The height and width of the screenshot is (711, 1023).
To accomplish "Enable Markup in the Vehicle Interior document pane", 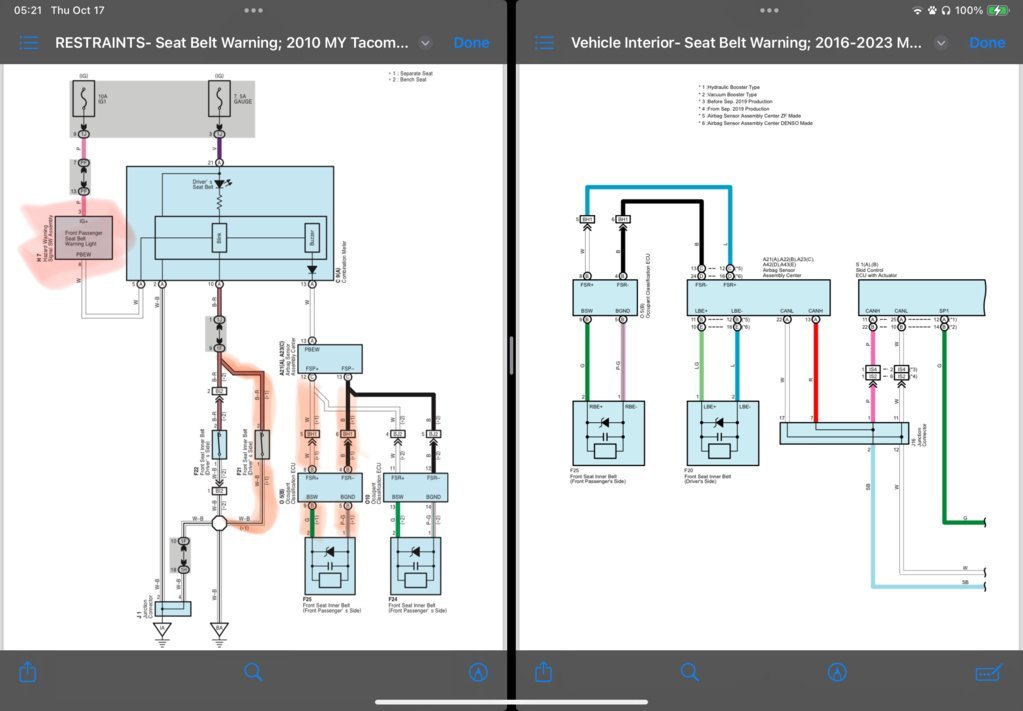I will 837,673.
